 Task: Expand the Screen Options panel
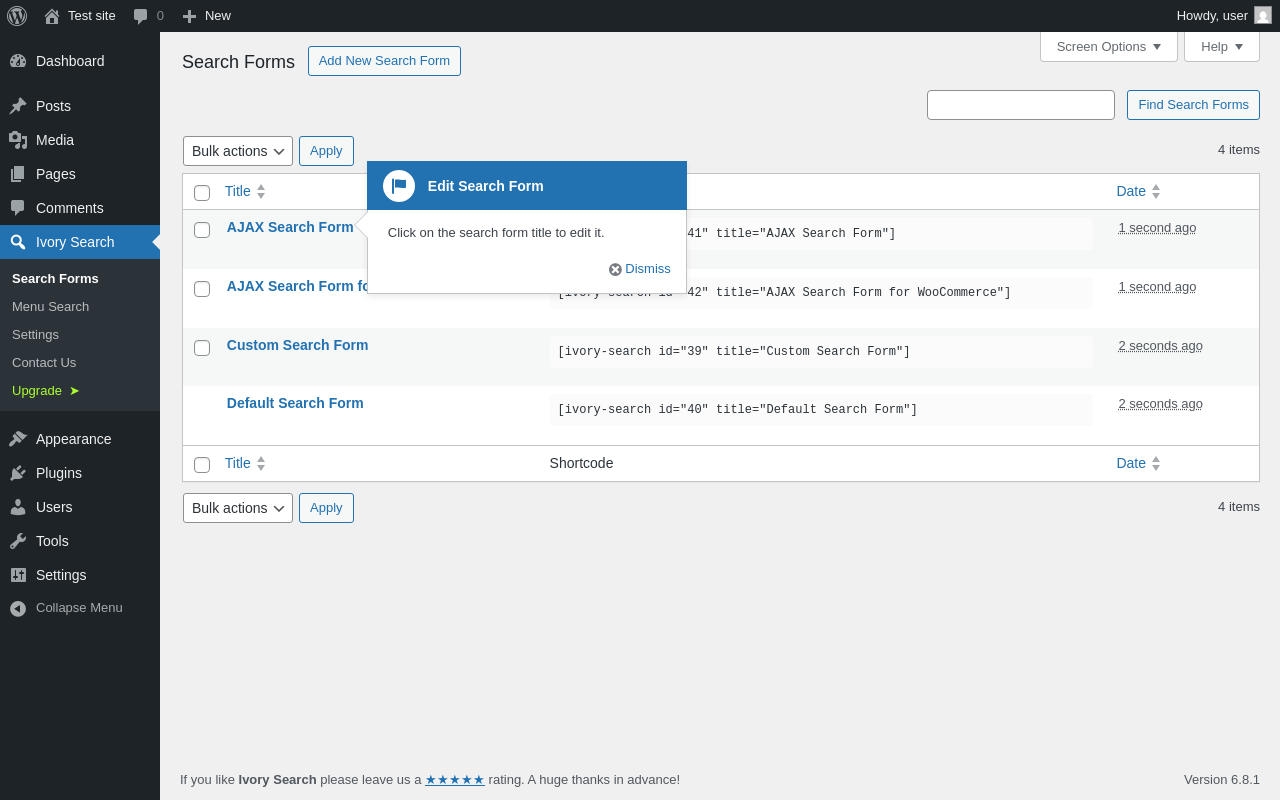[x=1109, y=46]
